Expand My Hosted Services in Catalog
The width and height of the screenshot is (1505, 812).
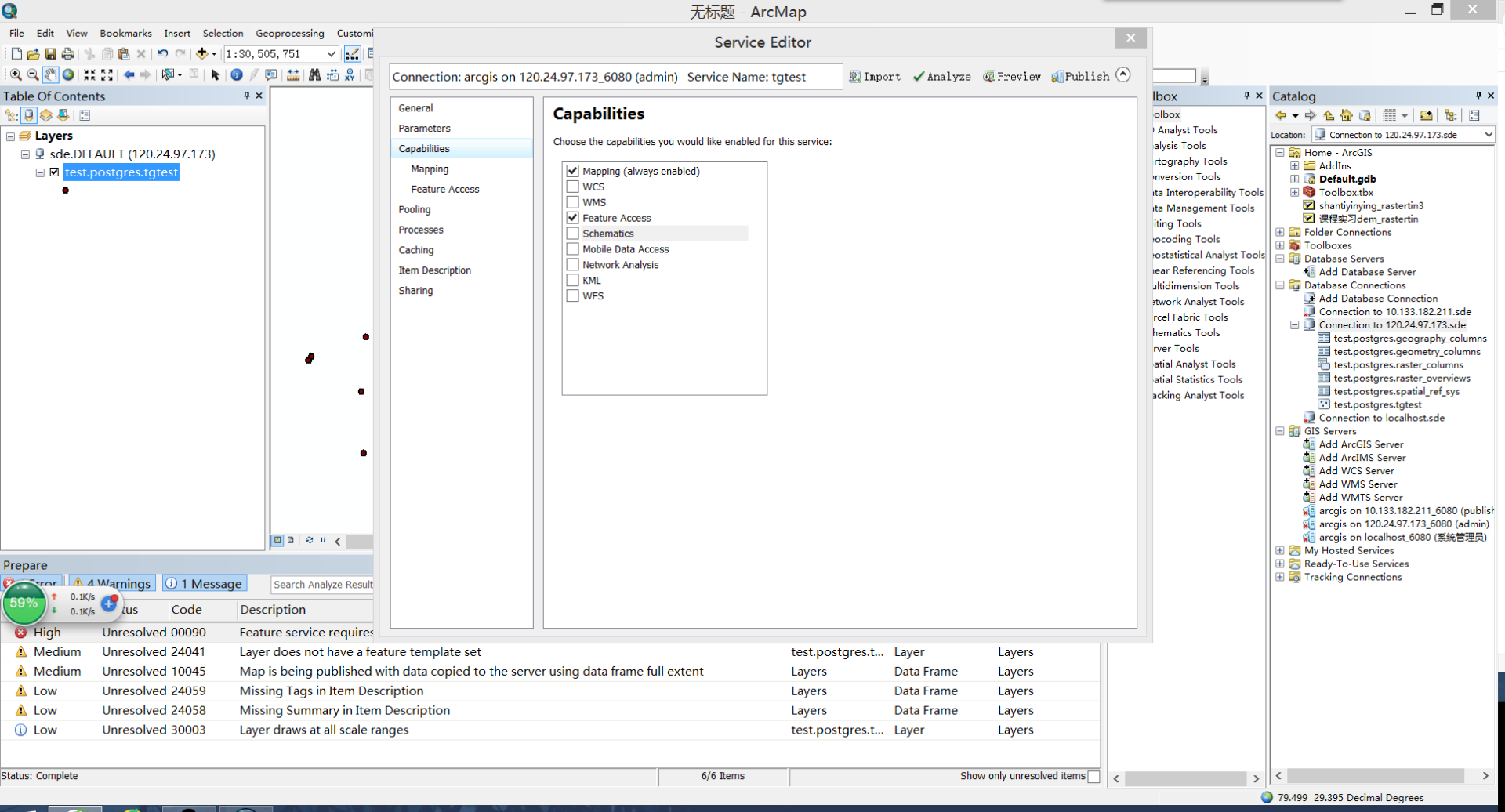coord(1280,551)
